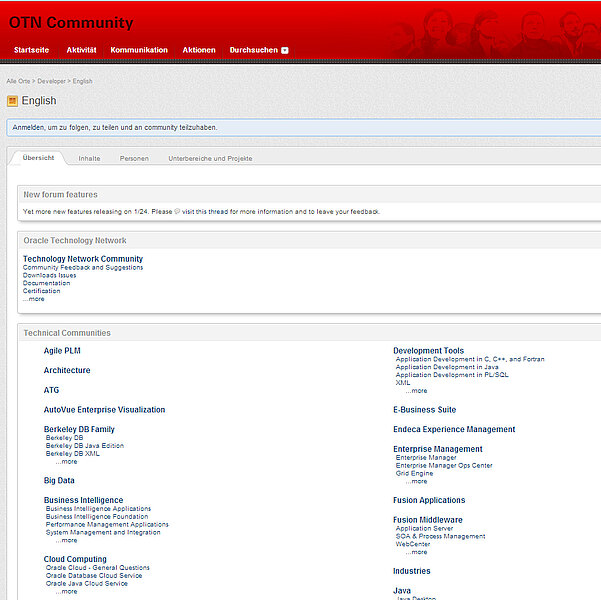Open Oracle Database Cloud Service link
601x600 pixels.
[94, 576]
